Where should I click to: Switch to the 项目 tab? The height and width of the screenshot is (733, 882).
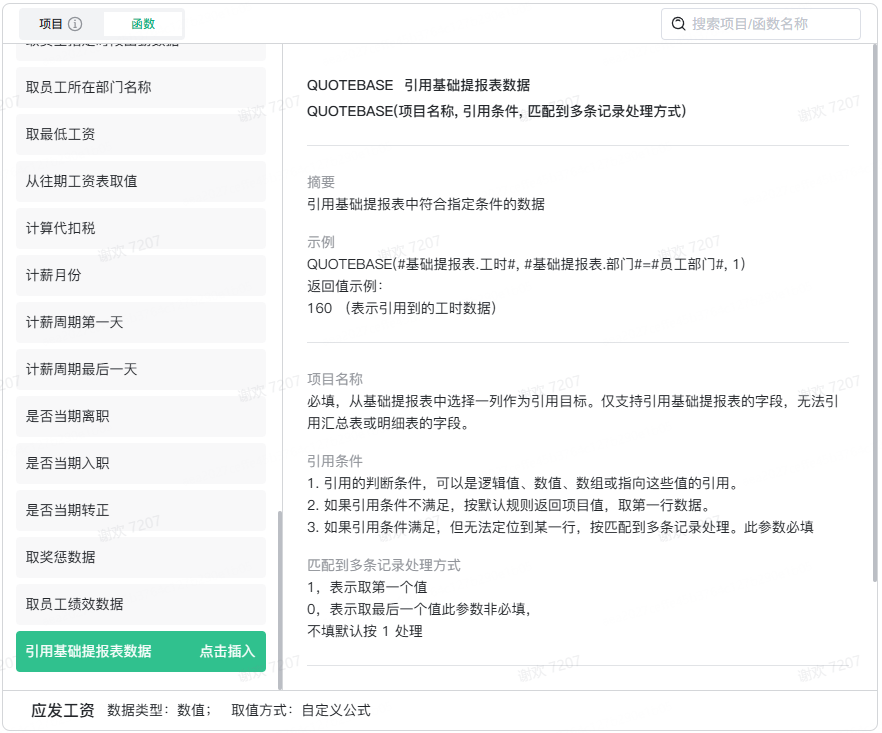click(x=50, y=24)
